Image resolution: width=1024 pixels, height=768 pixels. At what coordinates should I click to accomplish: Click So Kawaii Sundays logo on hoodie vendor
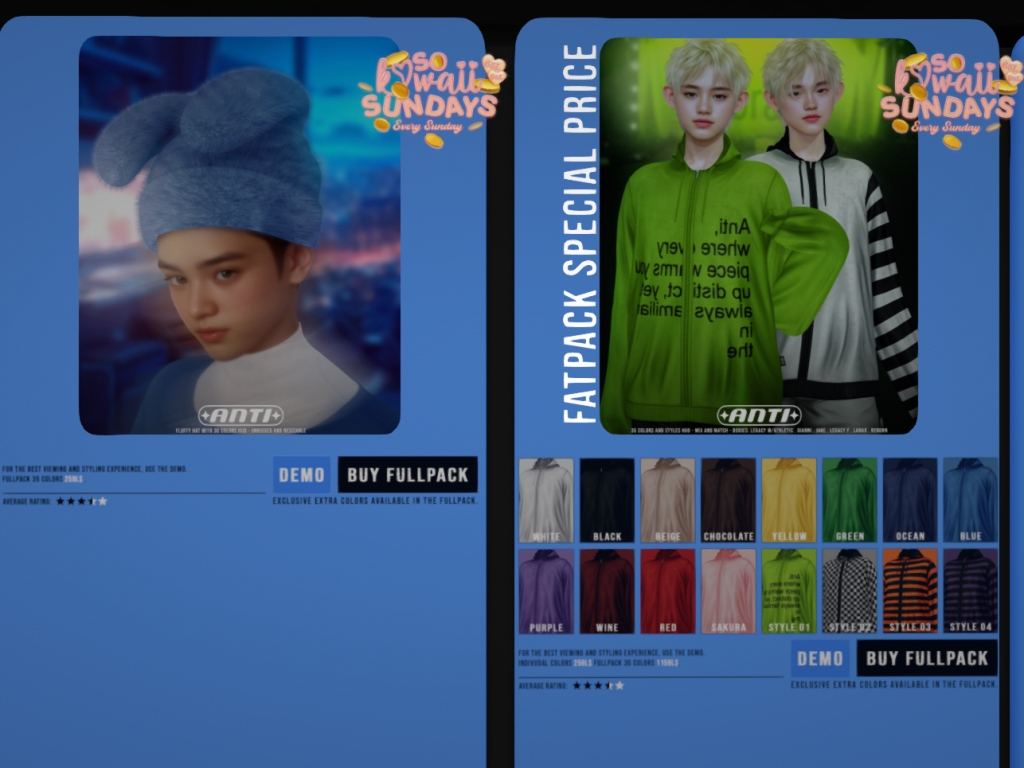(951, 99)
